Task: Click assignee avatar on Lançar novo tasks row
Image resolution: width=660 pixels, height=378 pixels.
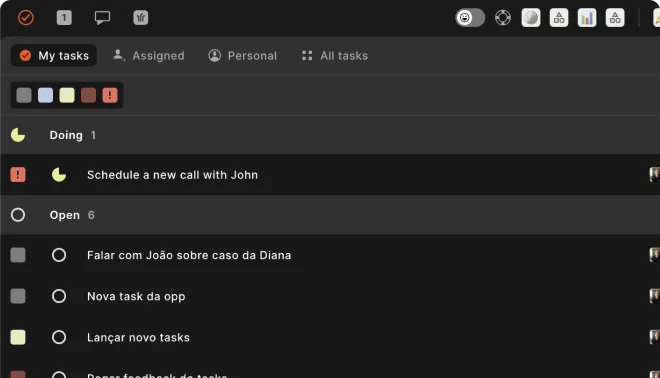Action: pos(655,337)
